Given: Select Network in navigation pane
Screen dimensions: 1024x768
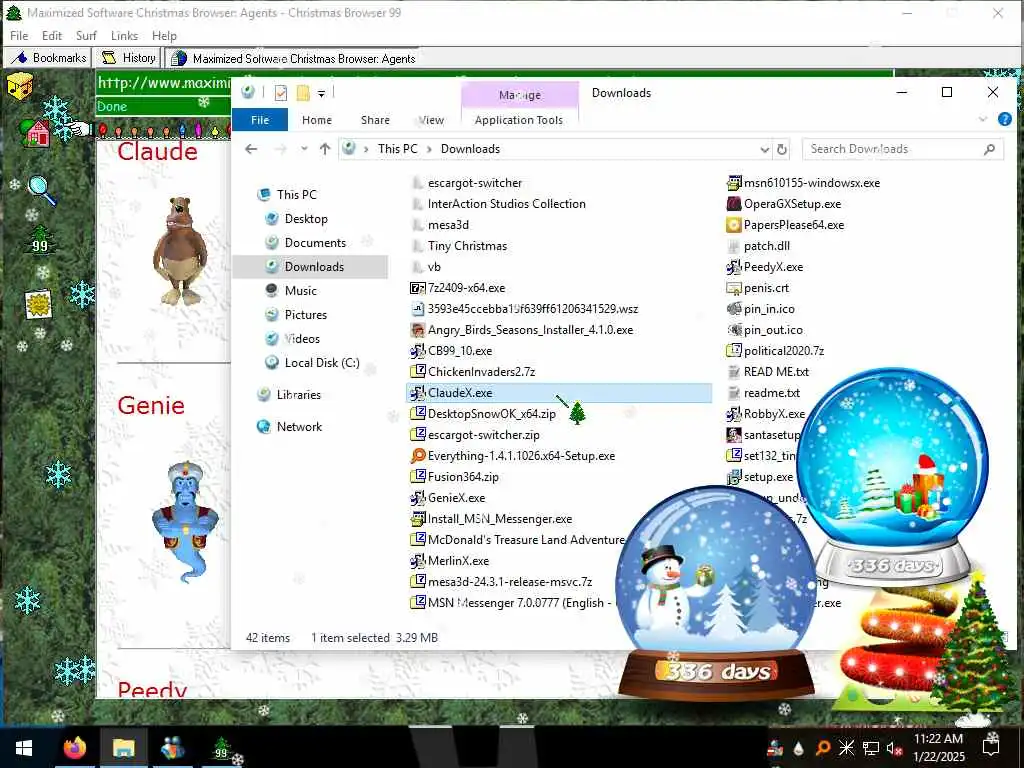Looking at the screenshot, I should [299, 426].
